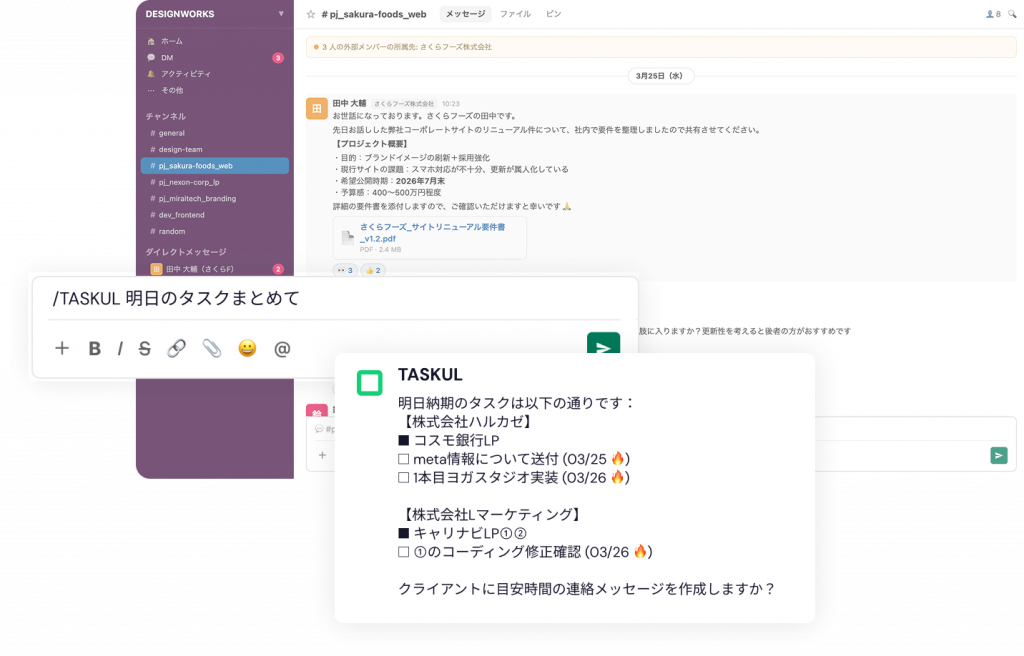Viewport: 1024px width, 656px height.
Task: Click the TASKUL green square app icon
Action: tap(370, 383)
